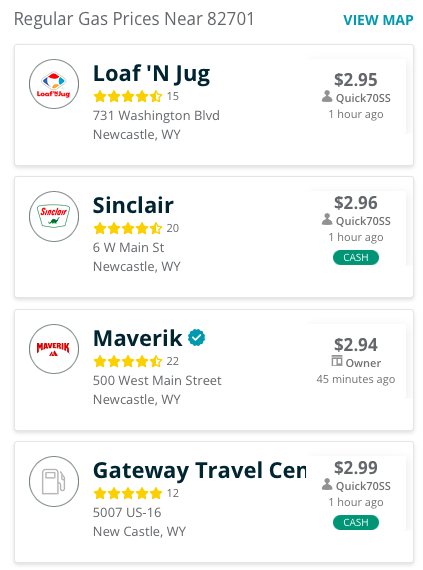Open the Loaf 'N Jug station name
423x570 pixels.
point(152,74)
